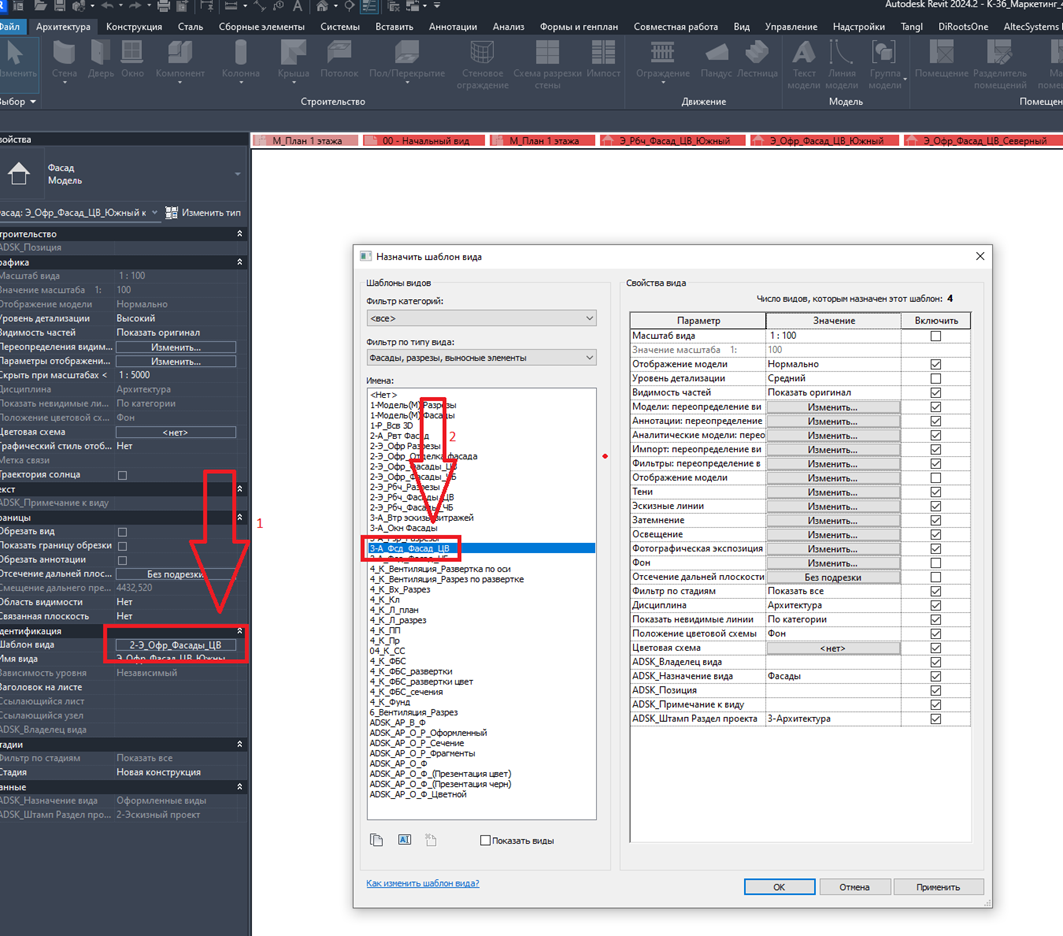
Task: Click the Изменить тип button
Action: pyautogui.click(x=204, y=213)
